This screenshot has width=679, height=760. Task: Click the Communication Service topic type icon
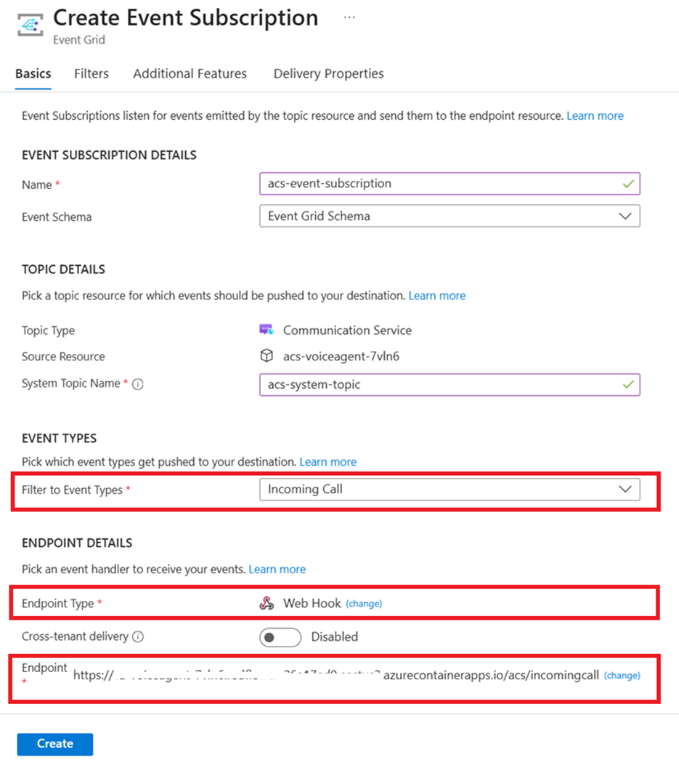pyautogui.click(x=266, y=330)
